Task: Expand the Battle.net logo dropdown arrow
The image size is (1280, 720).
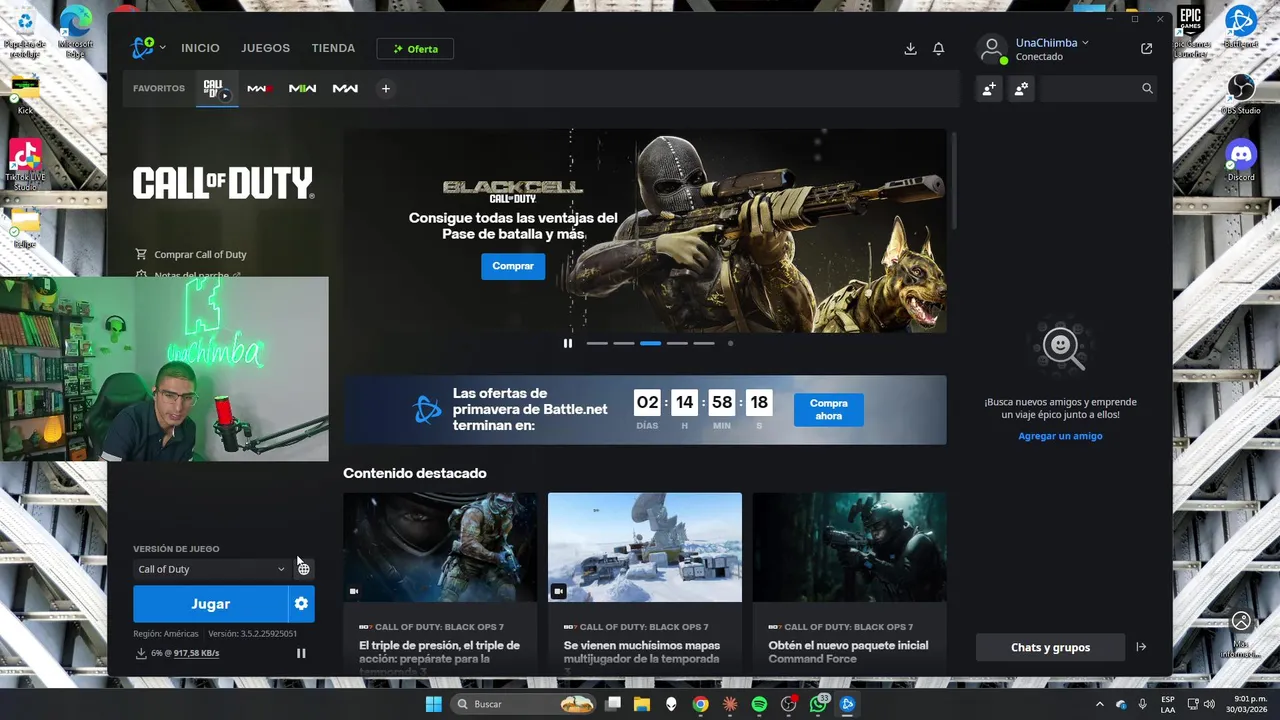Action: click(162, 48)
